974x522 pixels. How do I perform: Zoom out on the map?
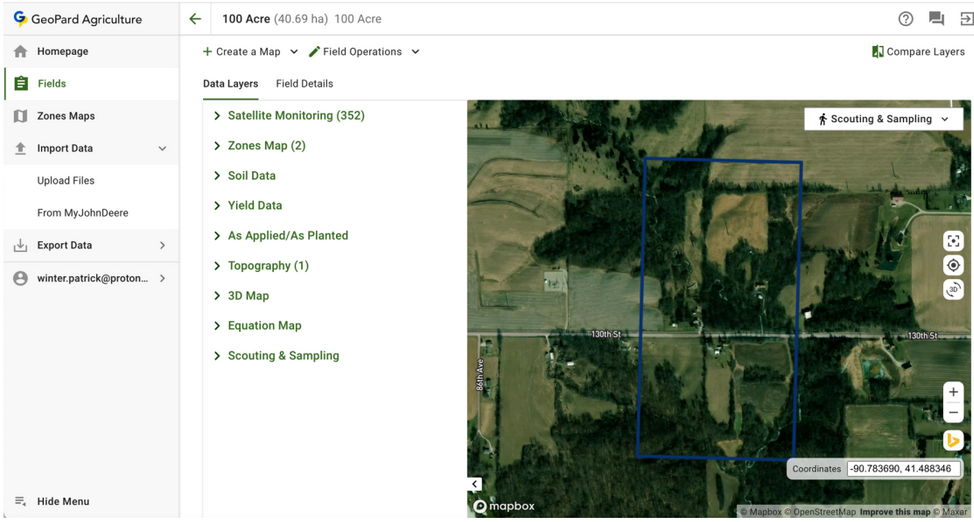click(x=953, y=413)
